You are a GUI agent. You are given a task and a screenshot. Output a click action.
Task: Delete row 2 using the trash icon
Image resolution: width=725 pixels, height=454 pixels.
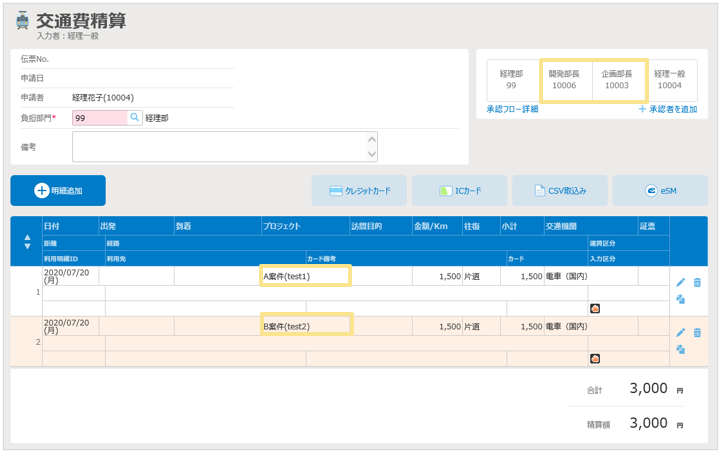[697, 333]
